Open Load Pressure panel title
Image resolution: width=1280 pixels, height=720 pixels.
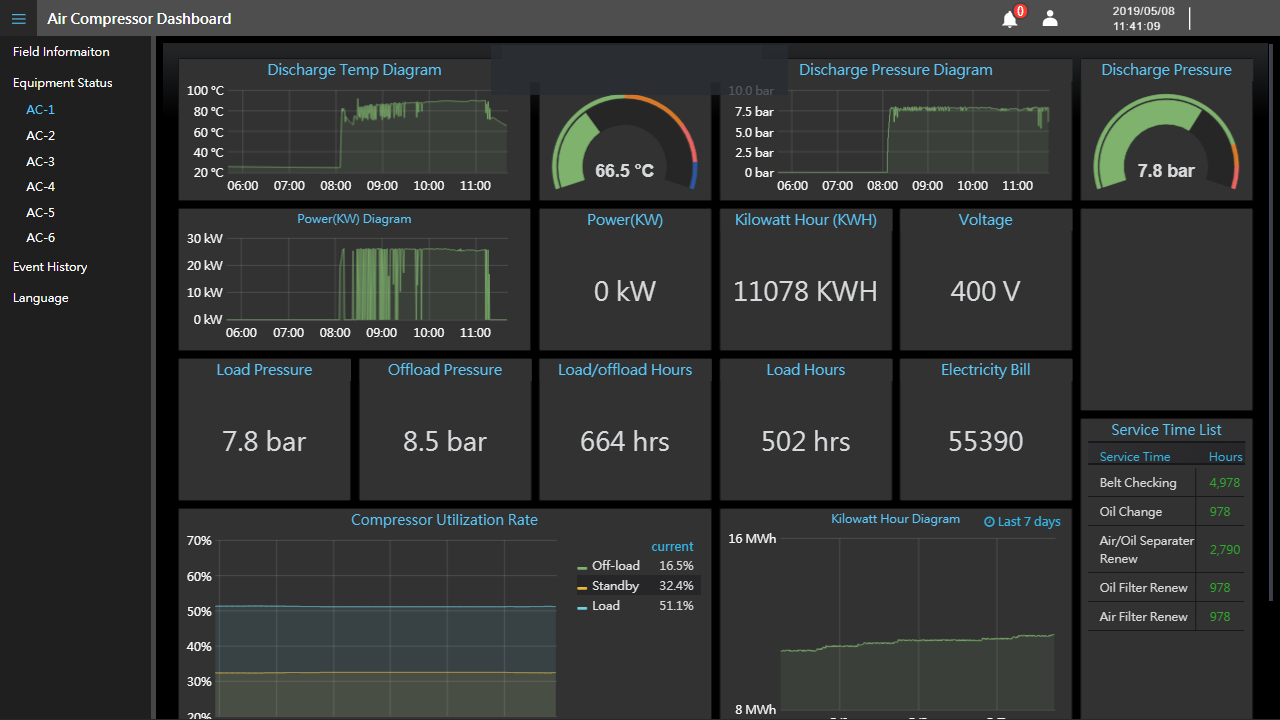(x=264, y=370)
